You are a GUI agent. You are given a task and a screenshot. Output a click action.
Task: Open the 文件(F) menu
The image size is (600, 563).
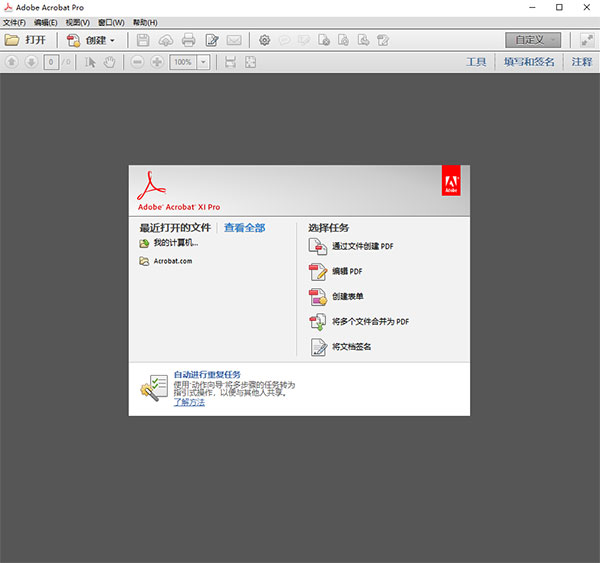[x=14, y=23]
